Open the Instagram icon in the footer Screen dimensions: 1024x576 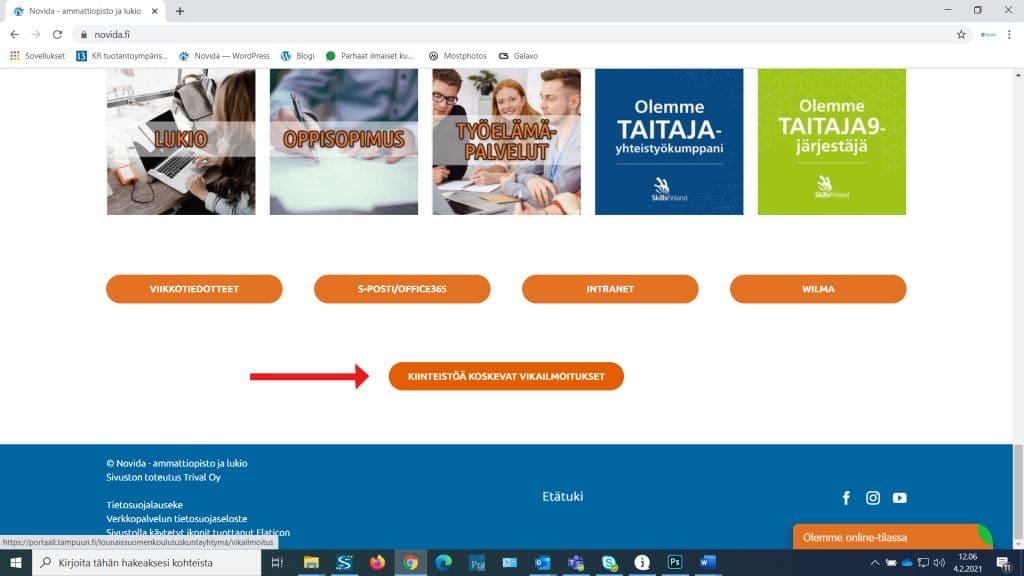pos(873,498)
